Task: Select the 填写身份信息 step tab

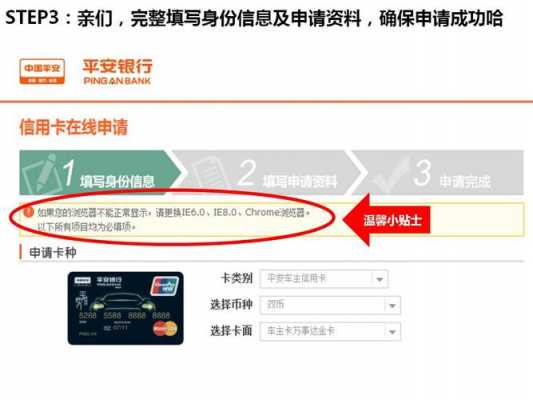Action: click(x=101, y=173)
